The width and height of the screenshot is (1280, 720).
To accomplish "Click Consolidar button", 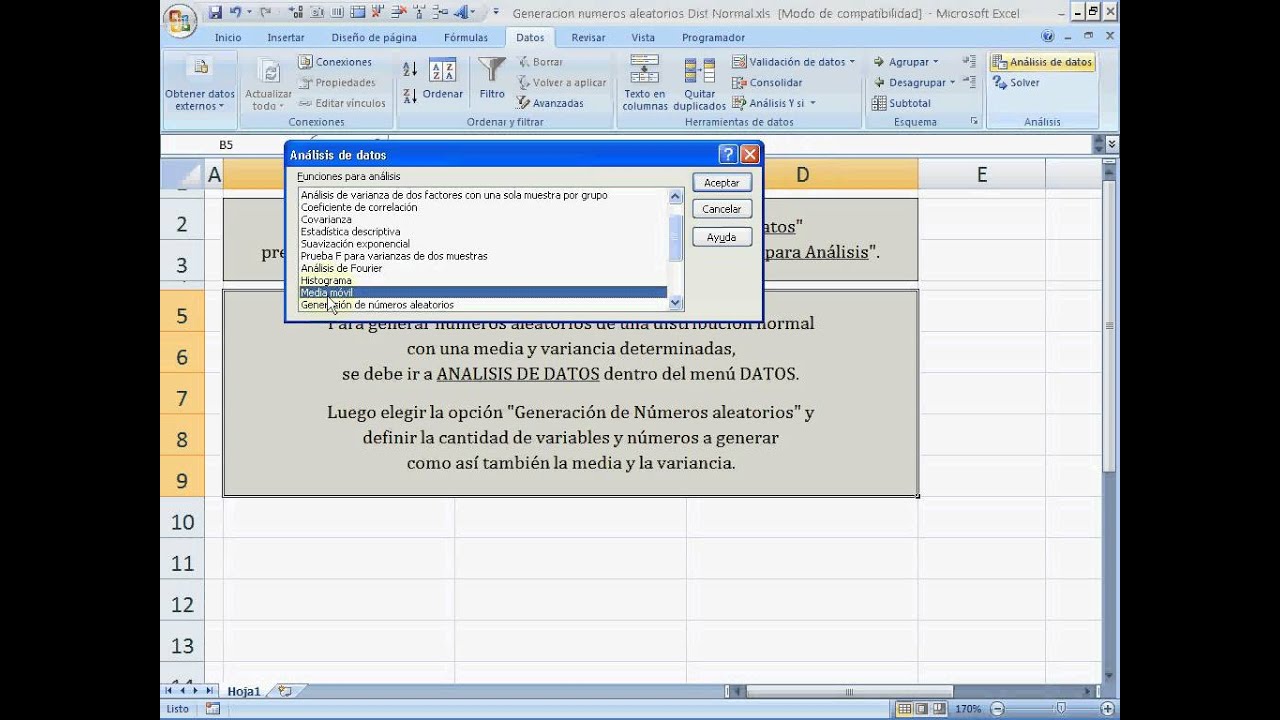I will click(x=768, y=83).
